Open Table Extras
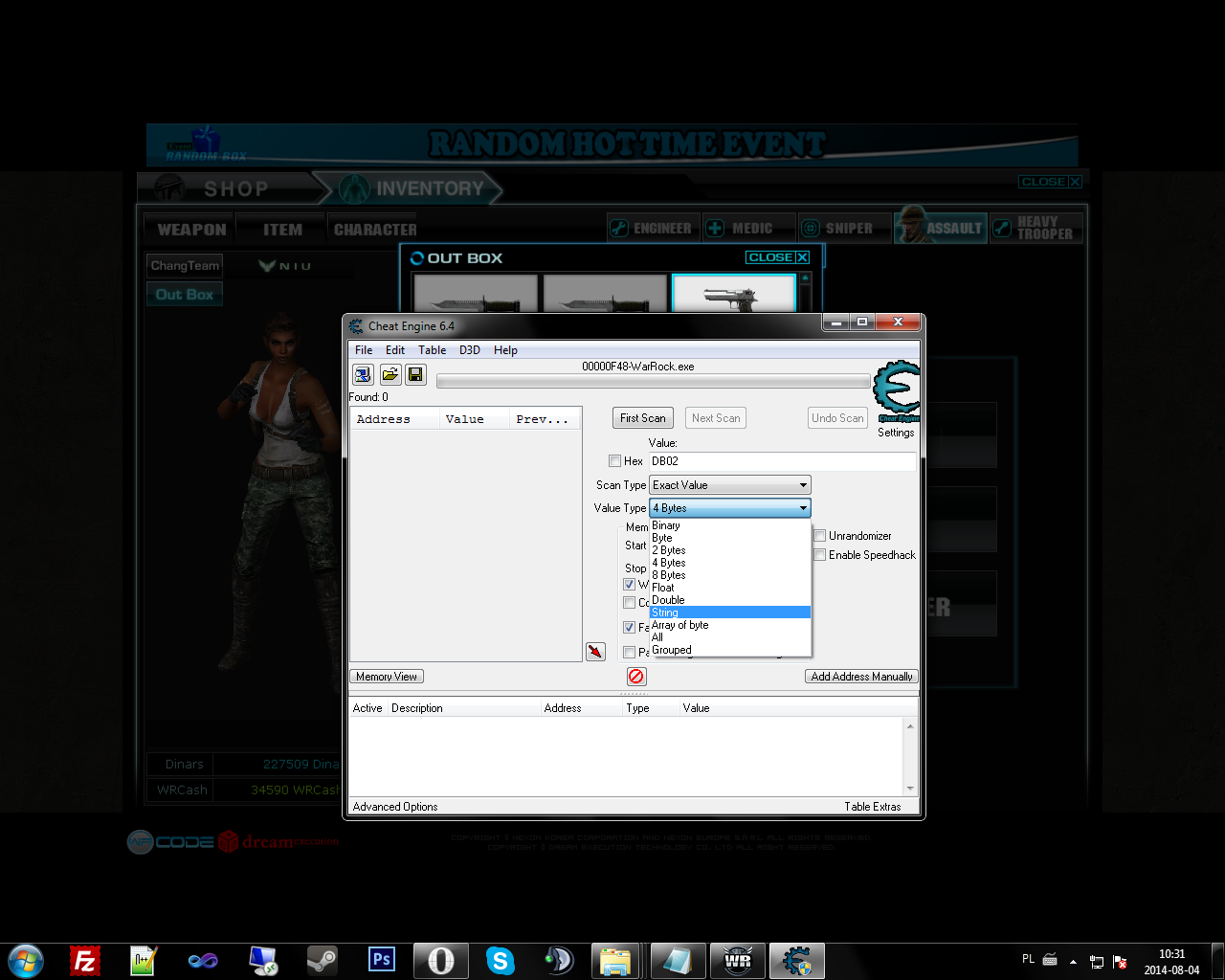 click(x=873, y=807)
